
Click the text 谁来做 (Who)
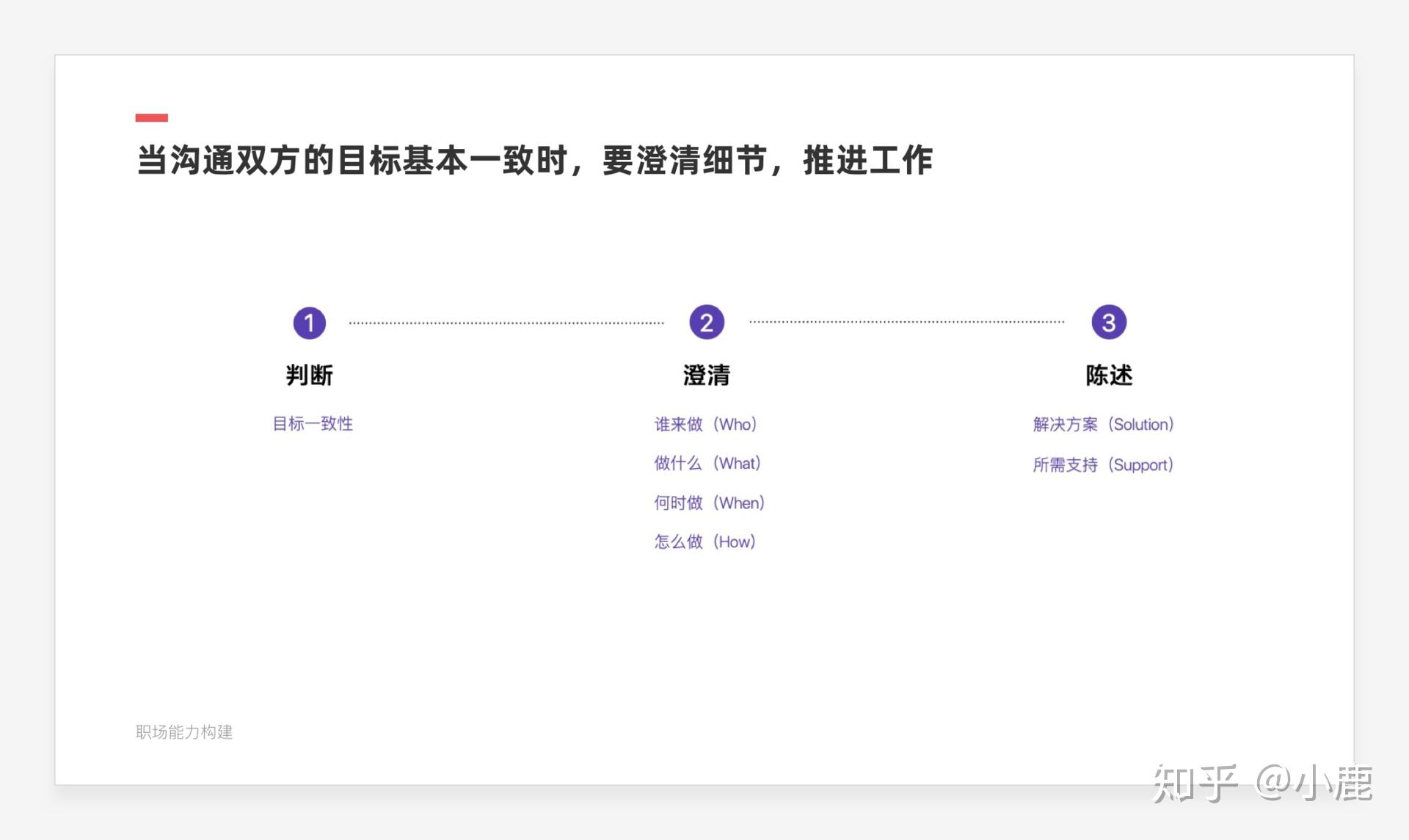click(x=705, y=424)
